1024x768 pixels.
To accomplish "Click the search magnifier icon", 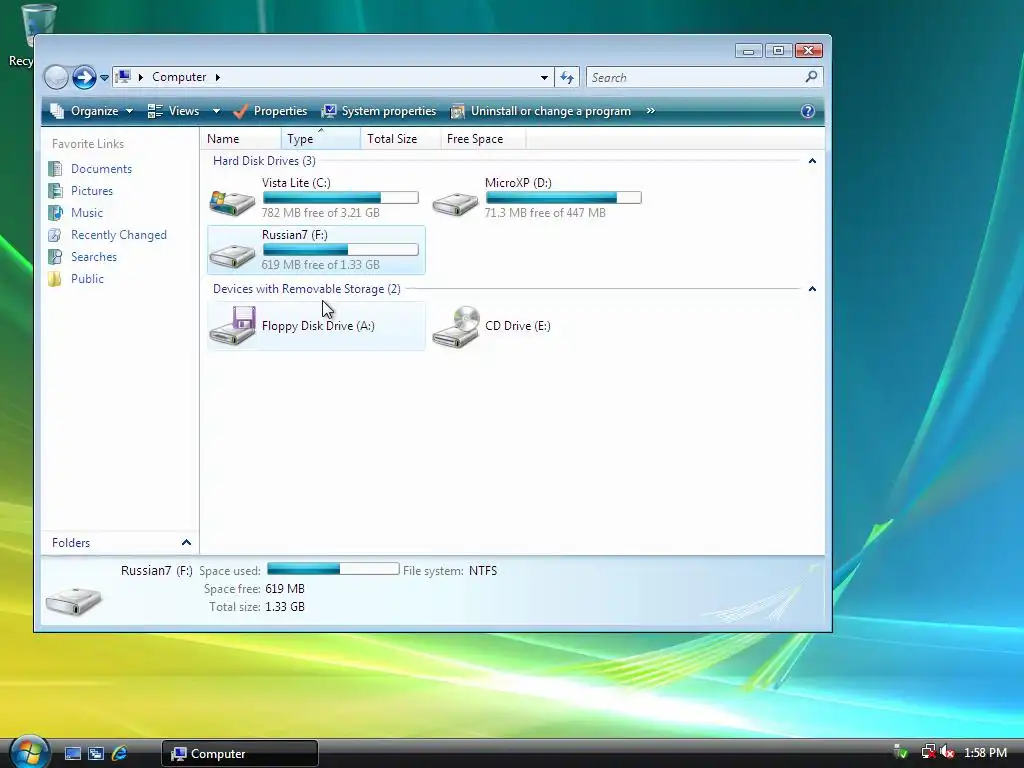I will click(811, 77).
